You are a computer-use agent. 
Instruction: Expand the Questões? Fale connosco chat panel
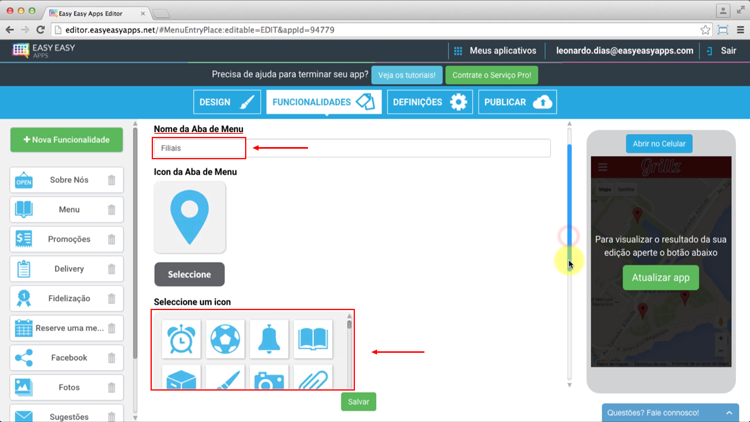pos(670,412)
